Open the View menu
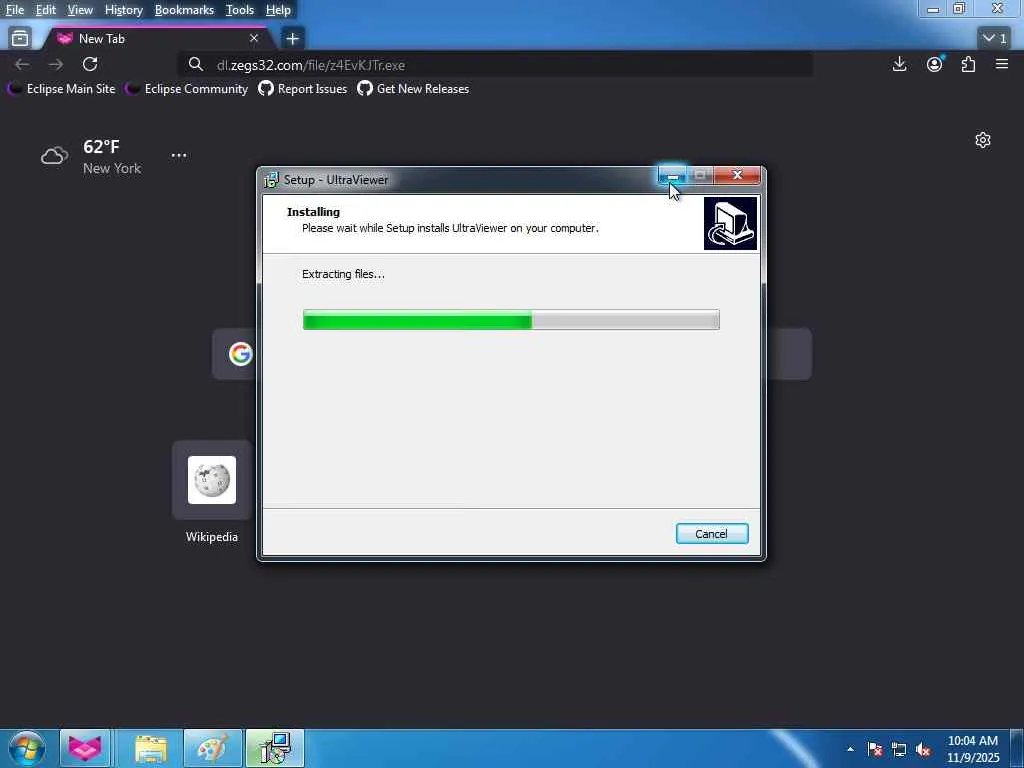 tap(80, 10)
